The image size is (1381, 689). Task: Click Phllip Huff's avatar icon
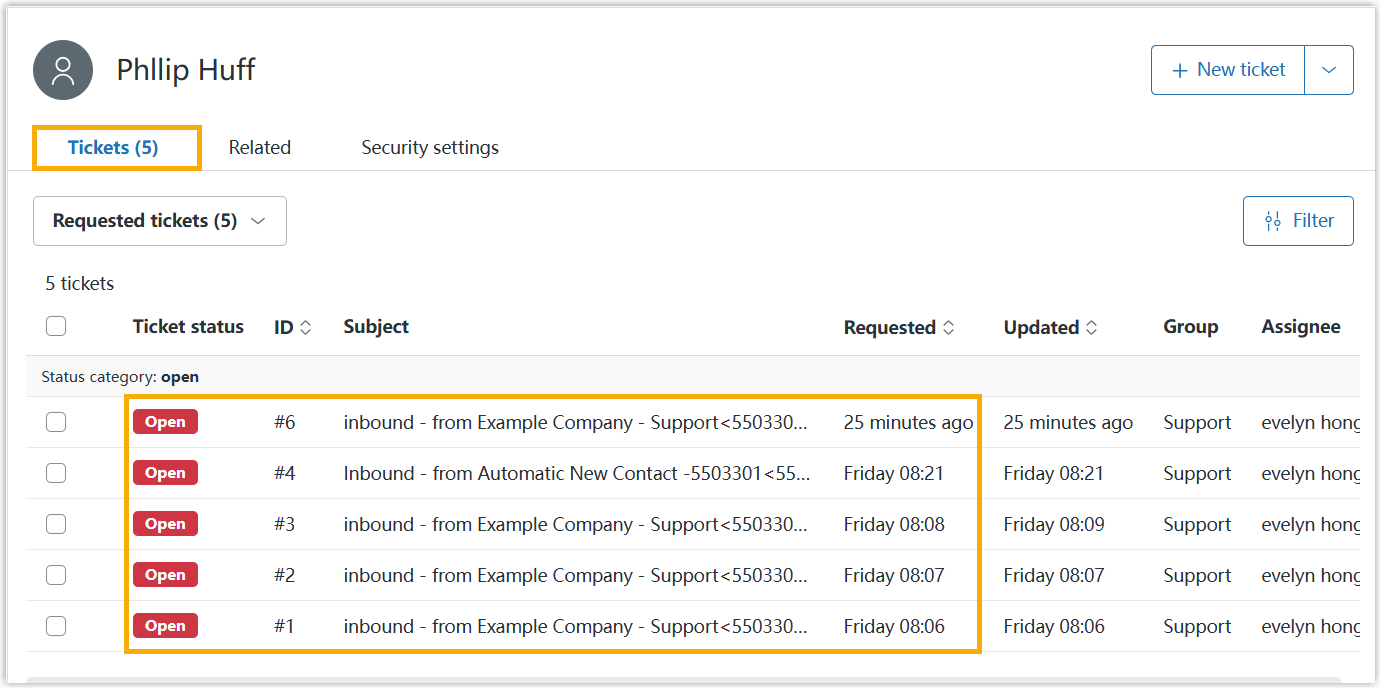[63, 70]
